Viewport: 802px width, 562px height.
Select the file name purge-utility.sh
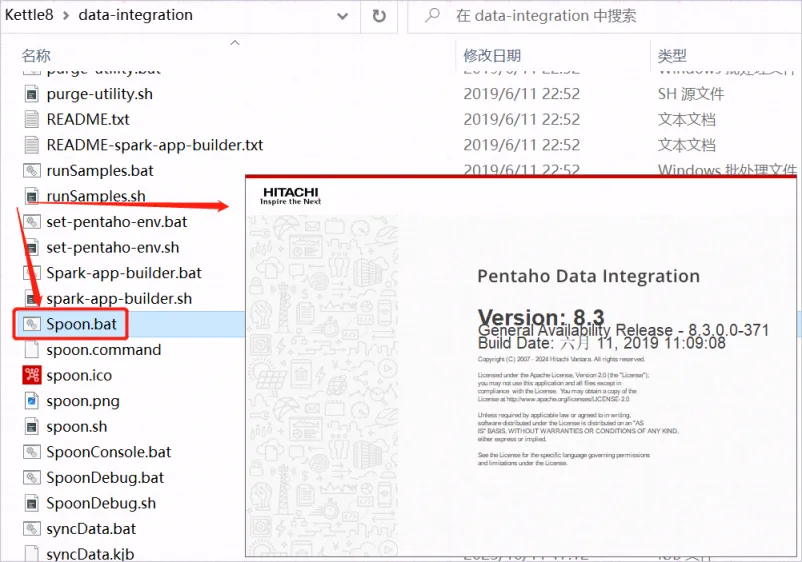coord(100,94)
